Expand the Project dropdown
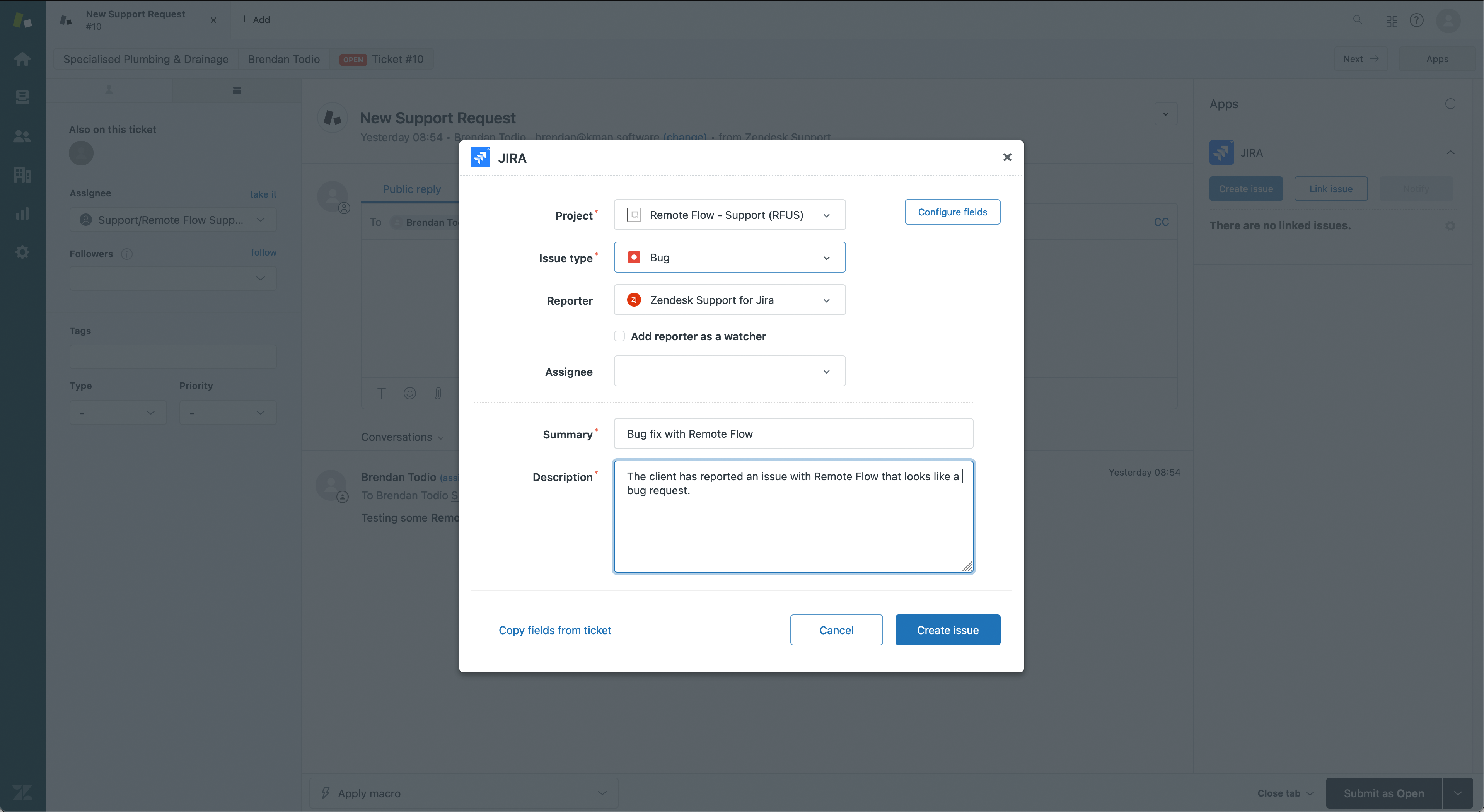This screenshot has width=1484, height=812. 729,215
